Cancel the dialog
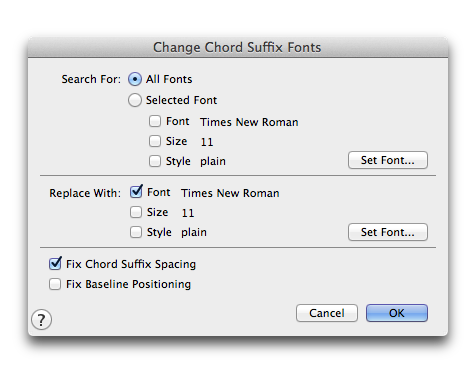This screenshot has height=372, width=476. coord(327,313)
